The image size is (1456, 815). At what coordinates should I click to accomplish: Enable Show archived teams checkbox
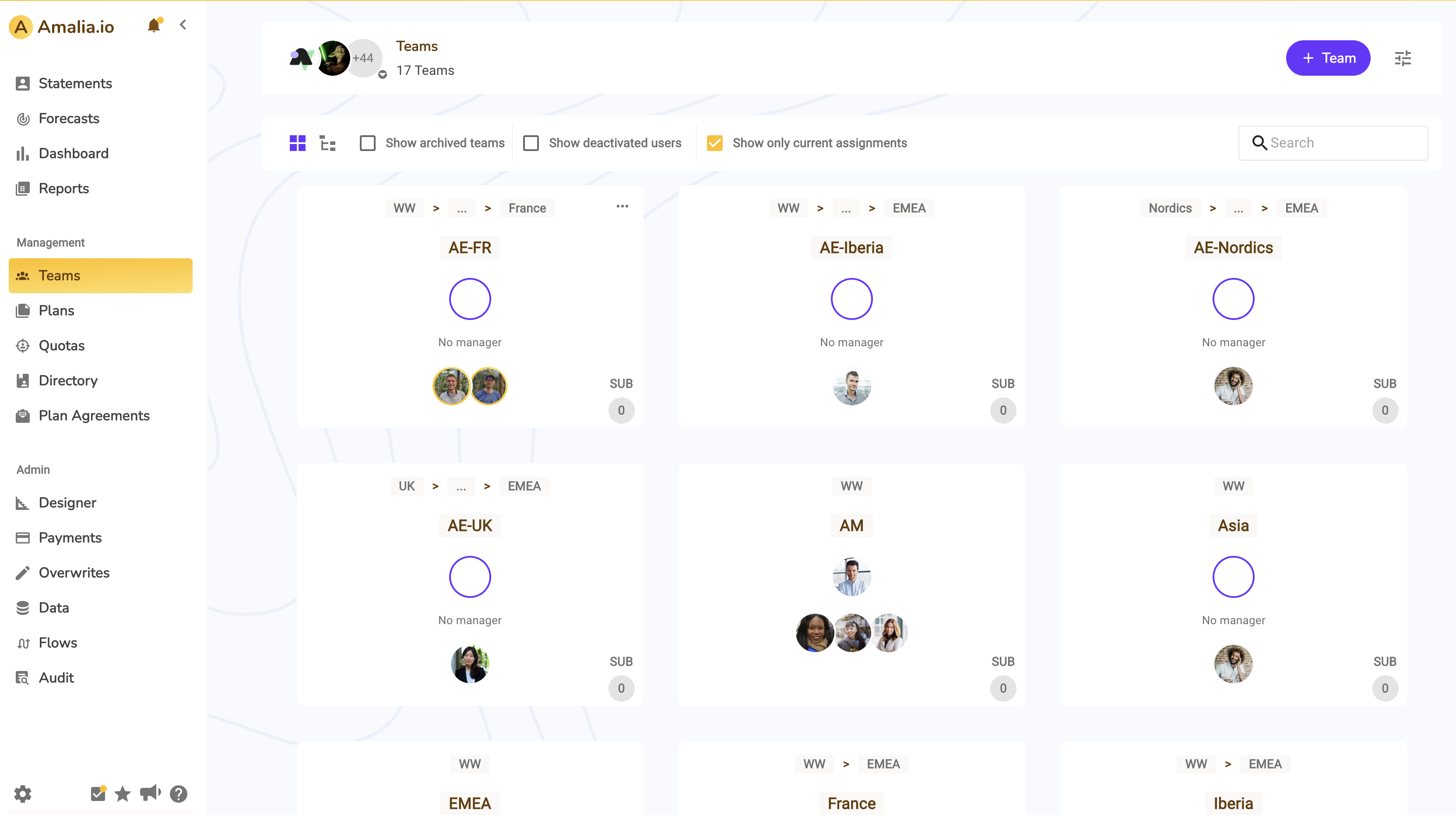point(368,143)
